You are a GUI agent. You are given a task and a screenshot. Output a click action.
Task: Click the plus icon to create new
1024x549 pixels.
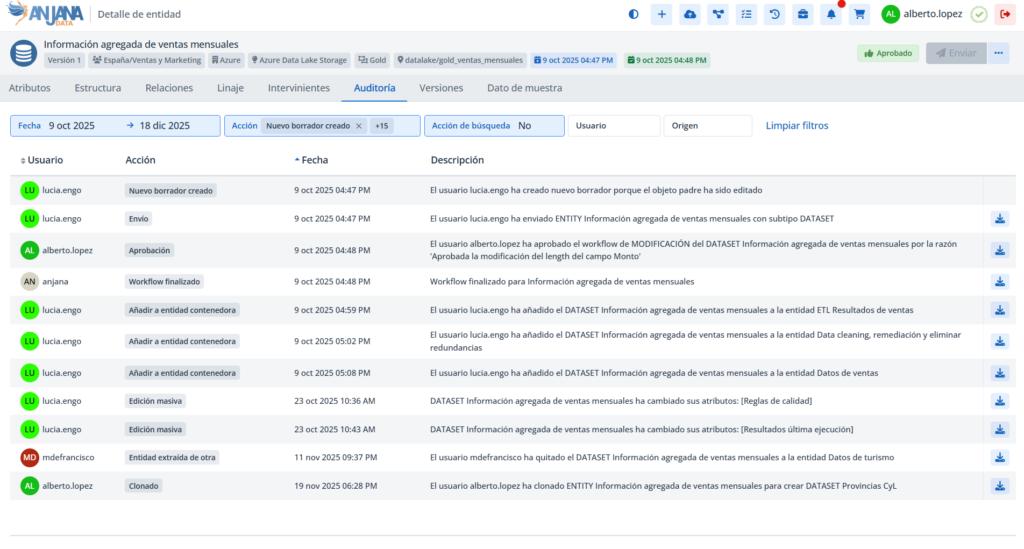click(x=661, y=14)
